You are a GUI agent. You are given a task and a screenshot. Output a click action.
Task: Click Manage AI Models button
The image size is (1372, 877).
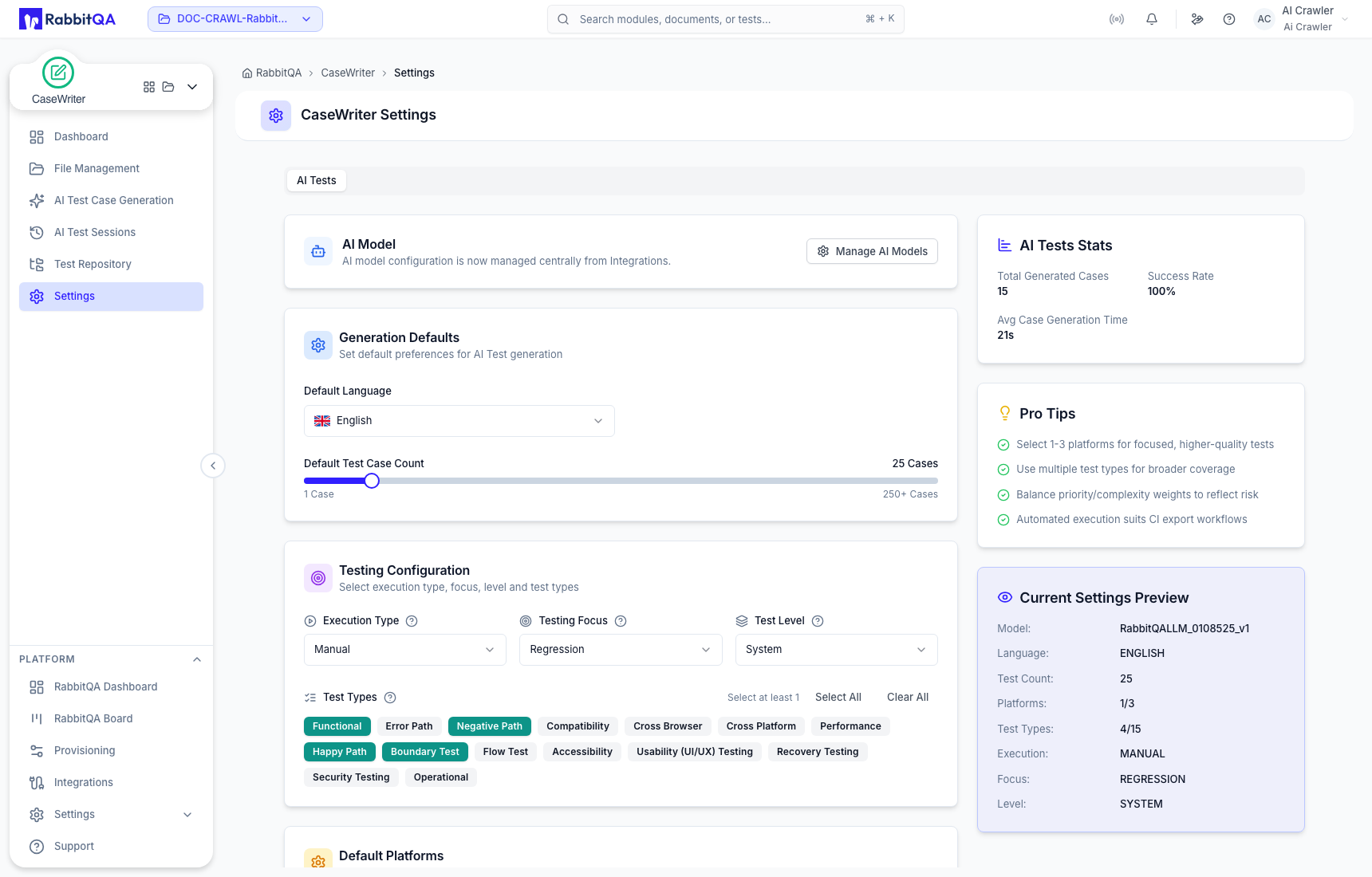(x=872, y=252)
